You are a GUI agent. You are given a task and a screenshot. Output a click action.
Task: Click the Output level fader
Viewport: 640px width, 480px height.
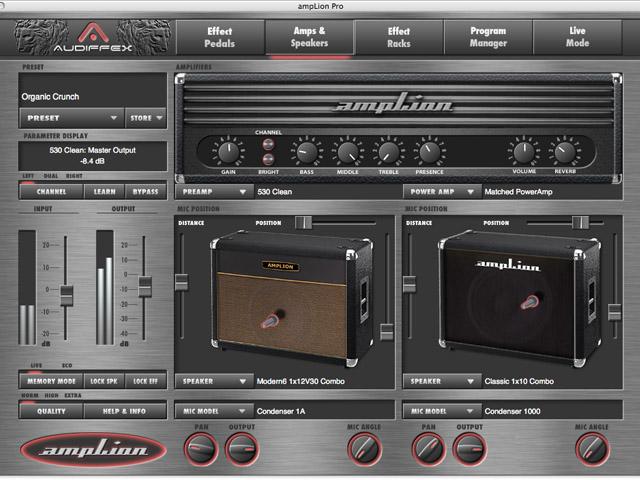(145, 286)
